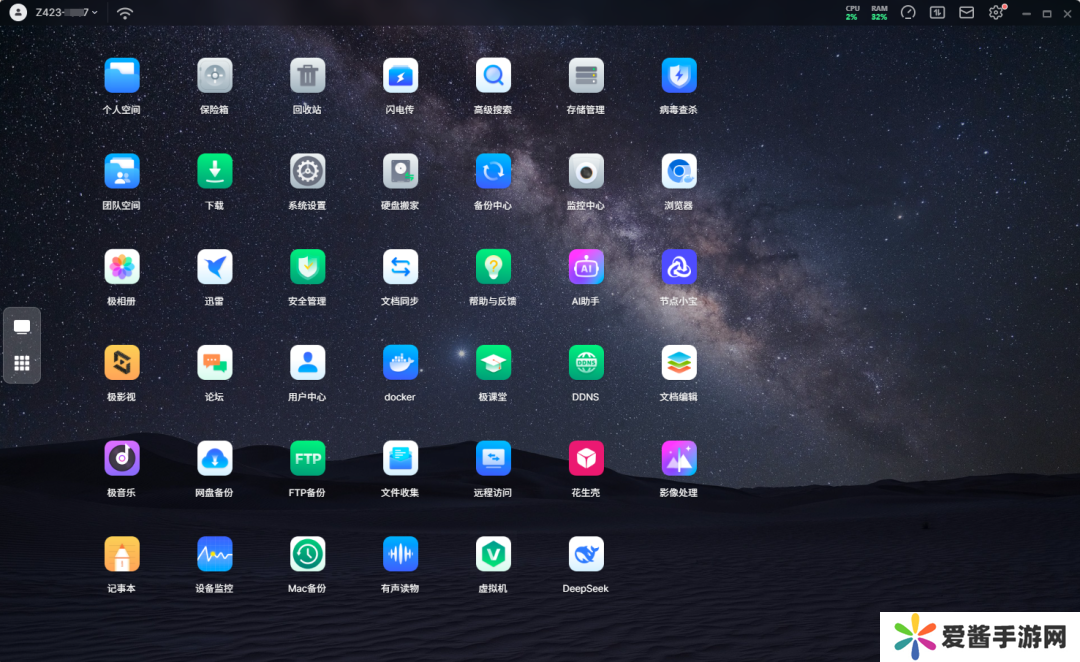Click the CPU usage indicator
This screenshot has height=662, width=1080.
coord(852,13)
